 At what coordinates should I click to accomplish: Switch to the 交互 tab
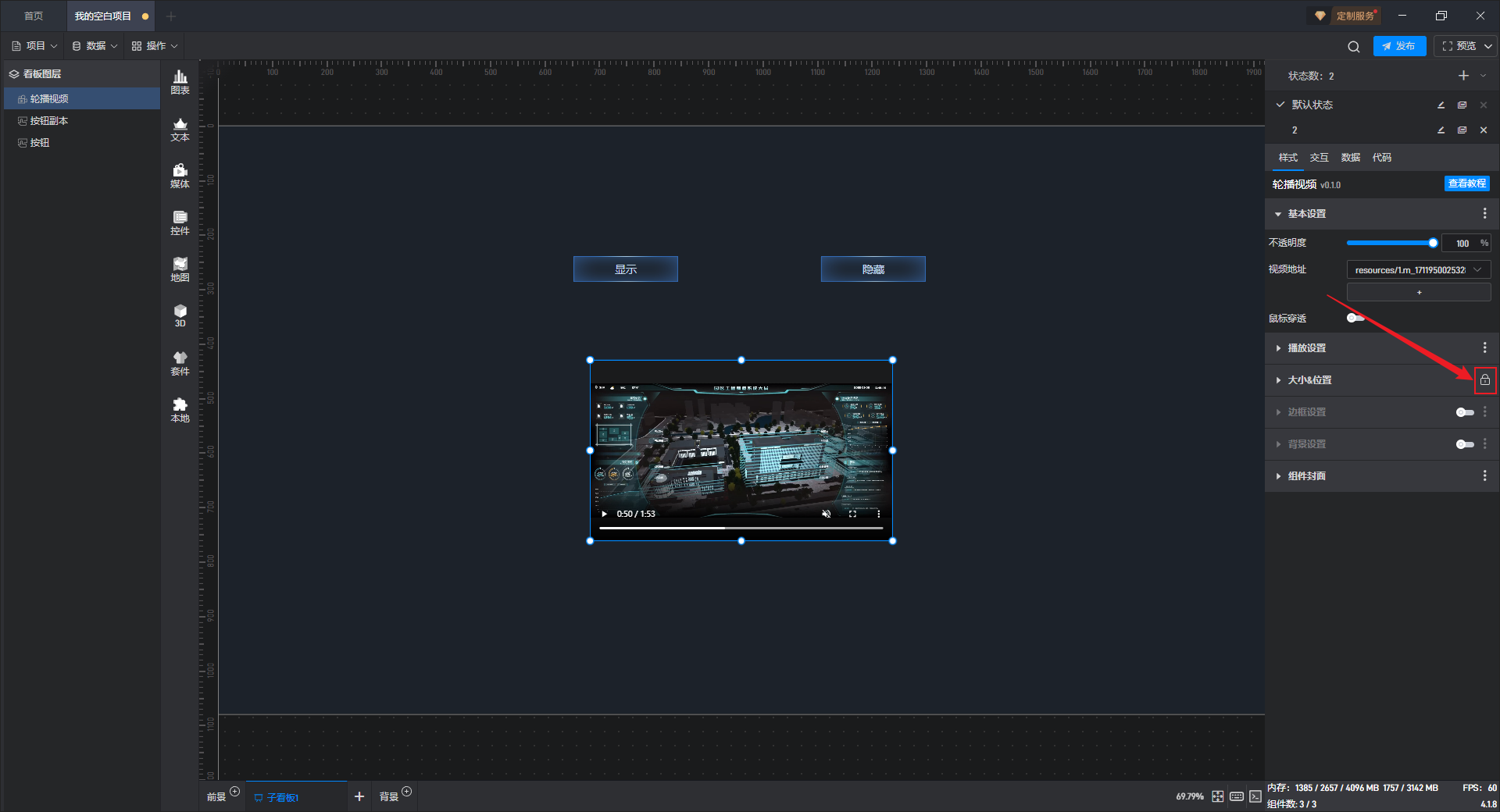click(1319, 158)
